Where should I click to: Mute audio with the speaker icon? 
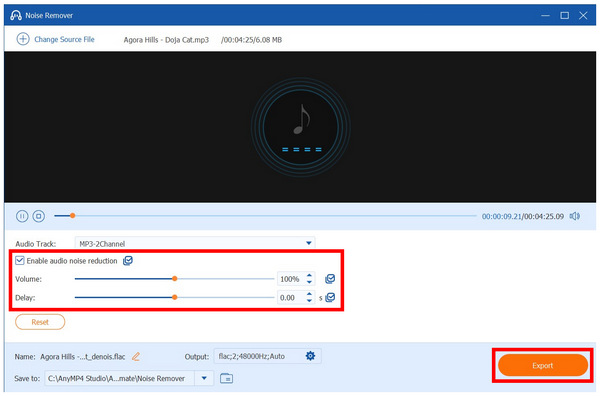point(574,216)
